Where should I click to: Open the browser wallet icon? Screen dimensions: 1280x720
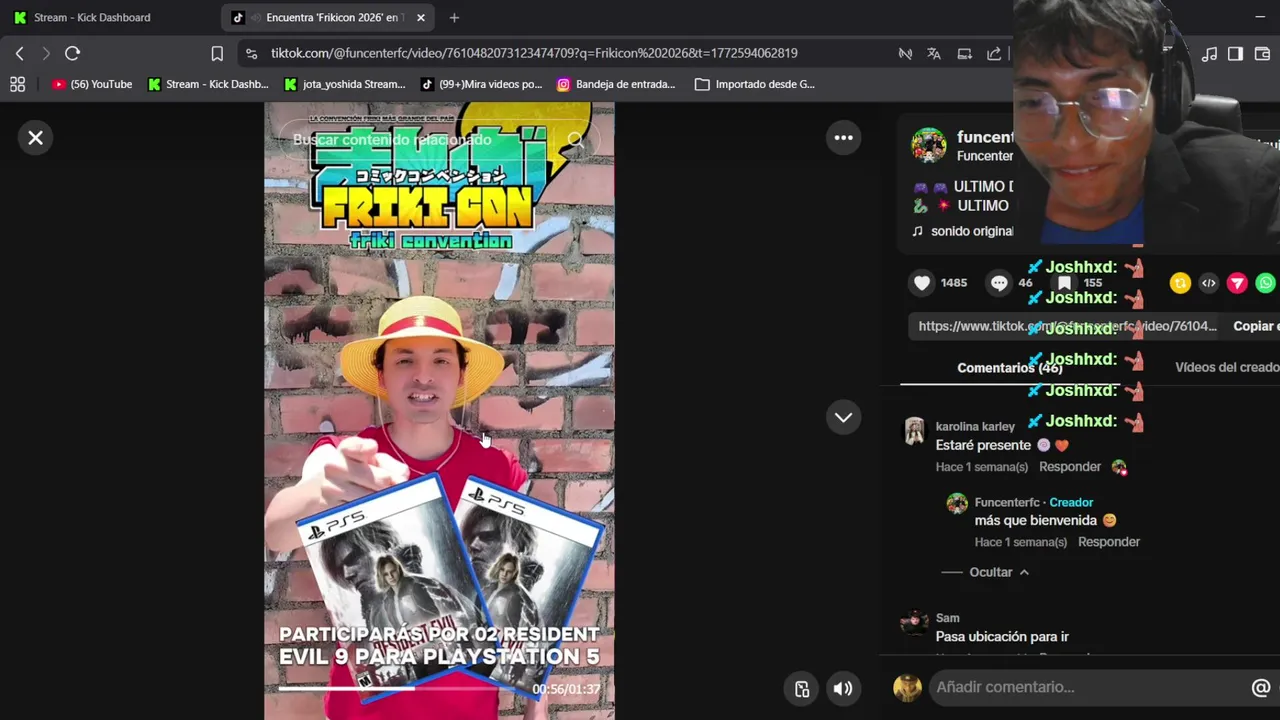click(1262, 53)
